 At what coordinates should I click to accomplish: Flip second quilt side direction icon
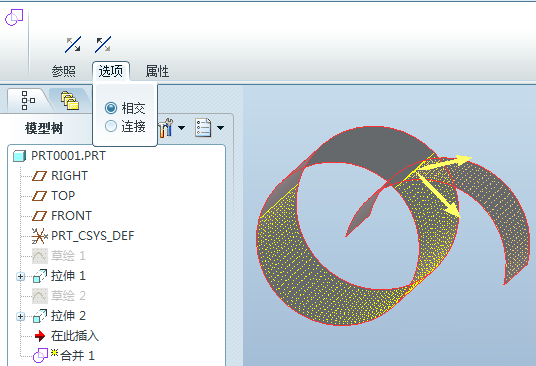click(x=103, y=44)
